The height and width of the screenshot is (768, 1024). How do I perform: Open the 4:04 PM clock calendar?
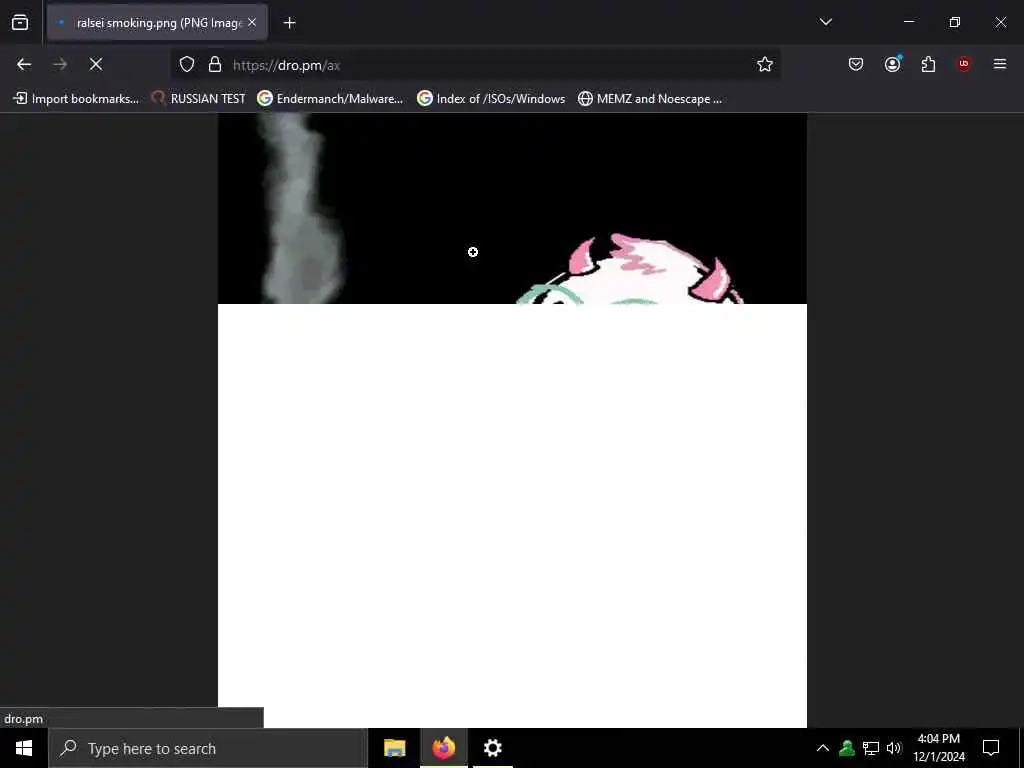pyautogui.click(x=938, y=748)
